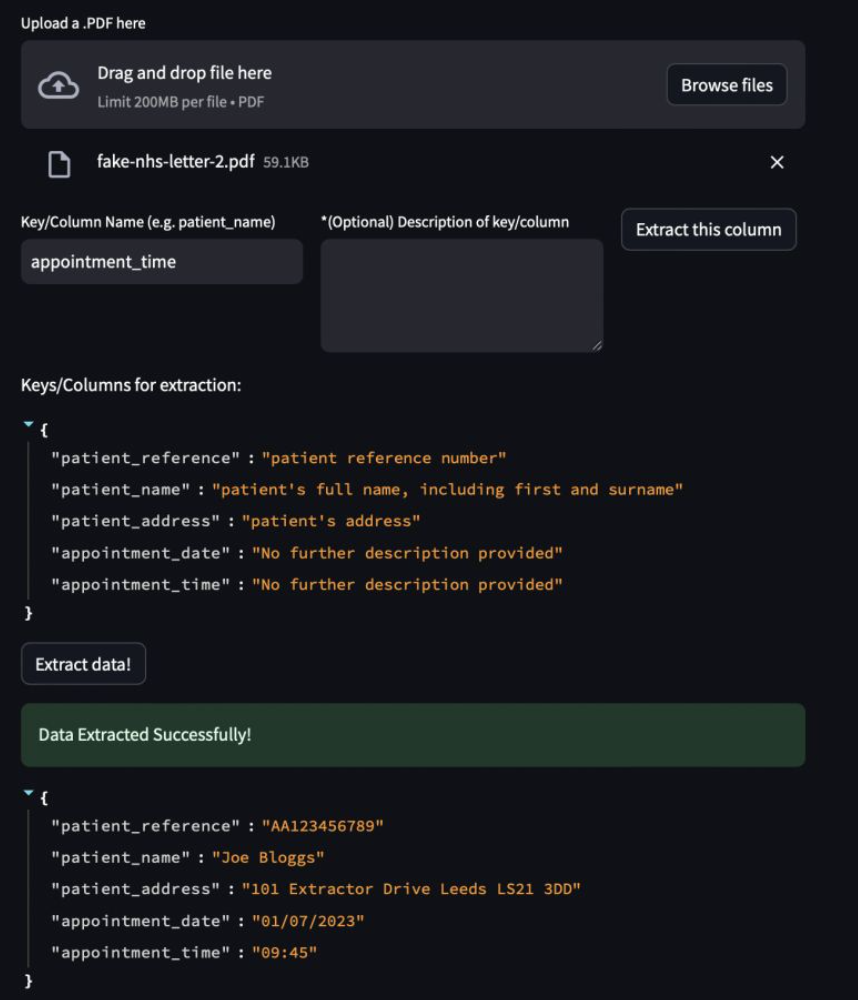The width and height of the screenshot is (858, 1000).
Task: Click the extracted patient address value
Action: click(411, 889)
